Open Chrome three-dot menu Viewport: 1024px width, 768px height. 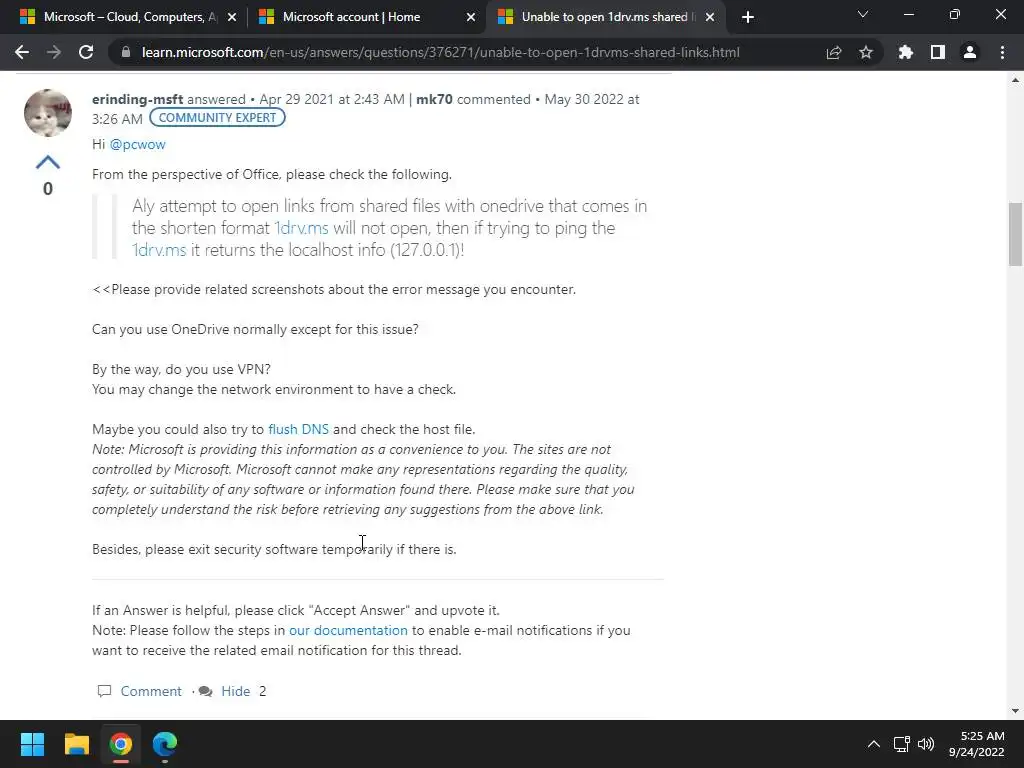coord(1002,52)
